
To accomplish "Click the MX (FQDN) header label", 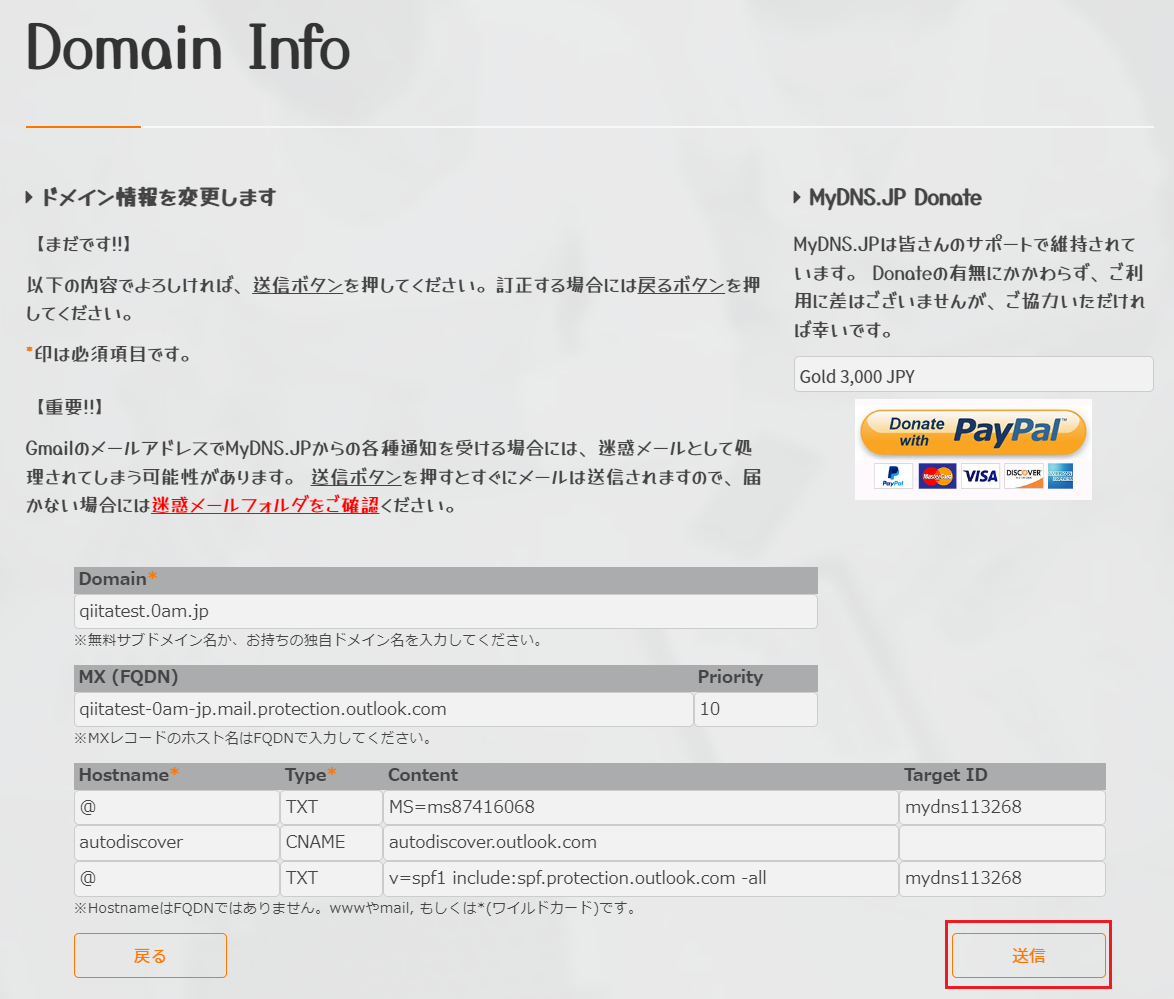I will pyautogui.click(x=128, y=677).
